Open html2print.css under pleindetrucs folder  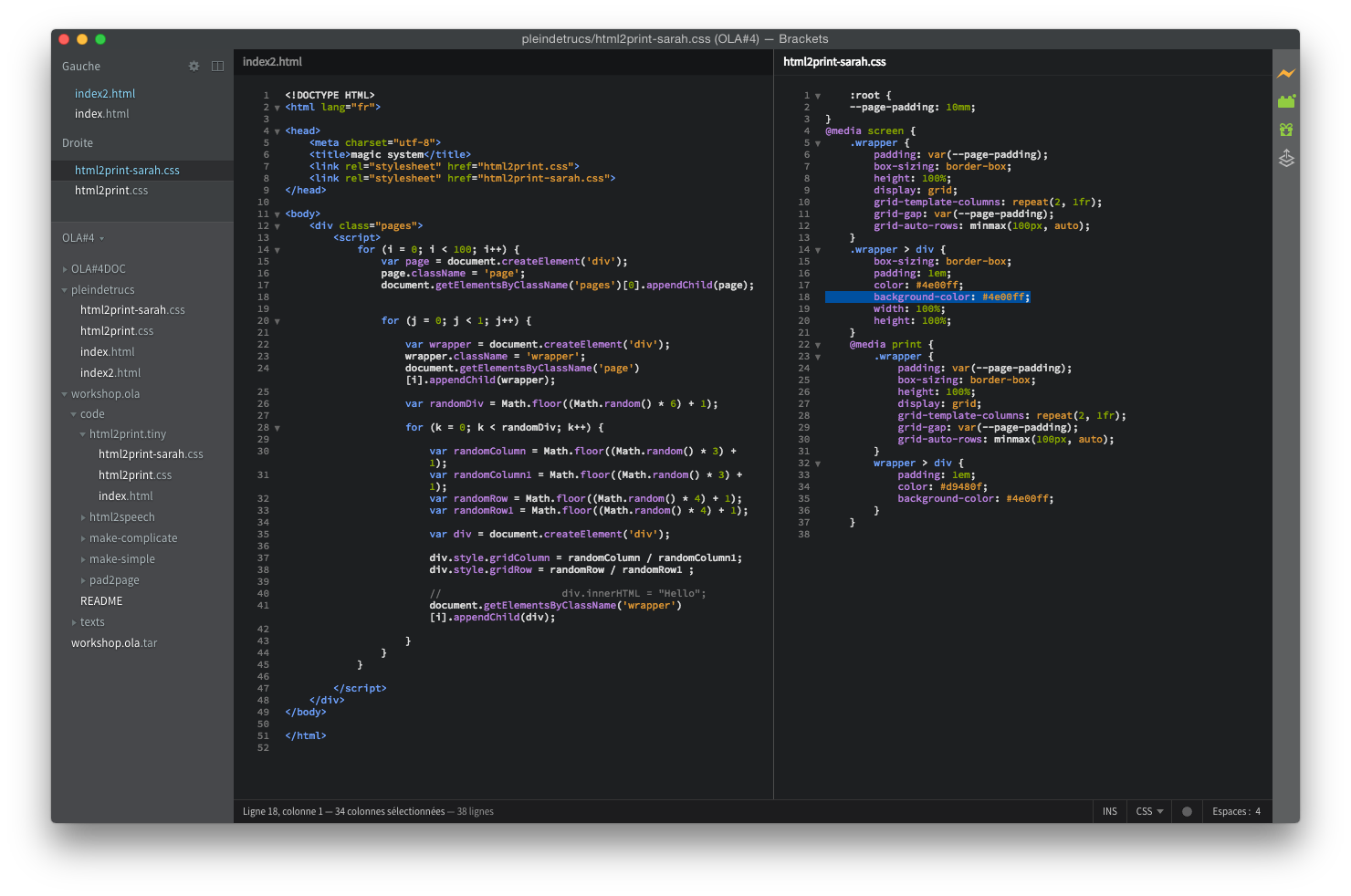pos(117,331)
